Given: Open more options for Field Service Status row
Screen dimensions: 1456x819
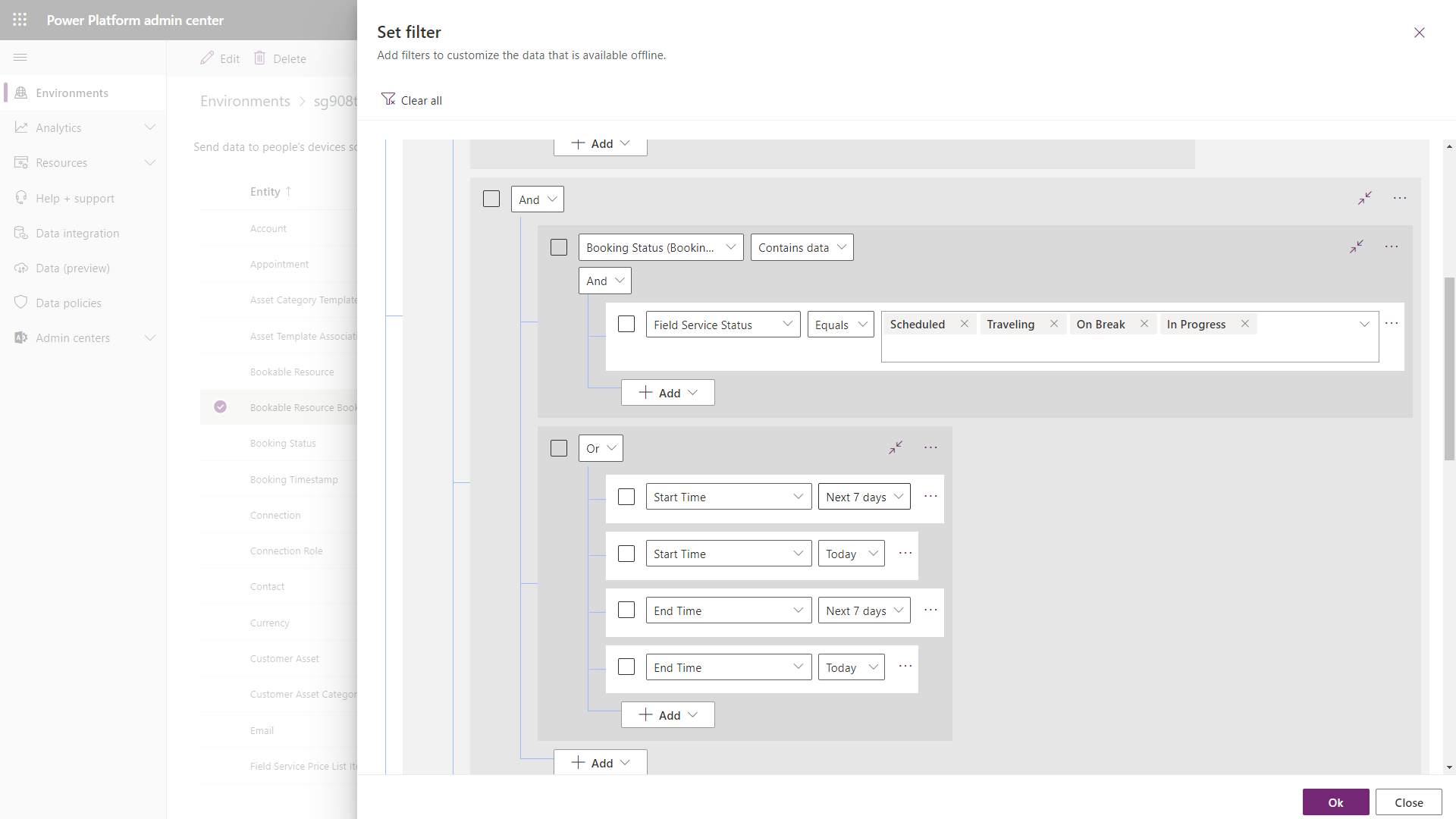Looking at the screenshot, I should click(1392, 324).
